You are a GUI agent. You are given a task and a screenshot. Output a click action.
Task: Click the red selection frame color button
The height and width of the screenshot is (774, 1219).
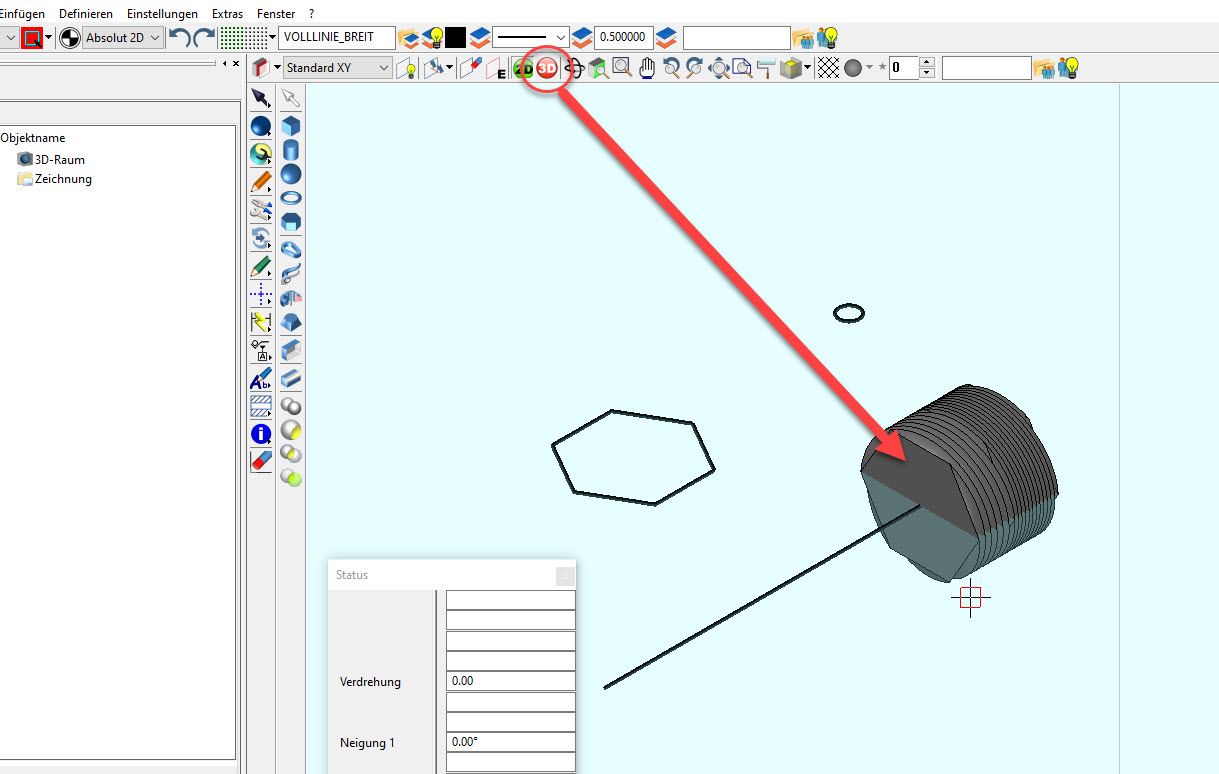(x=32, y=38)
